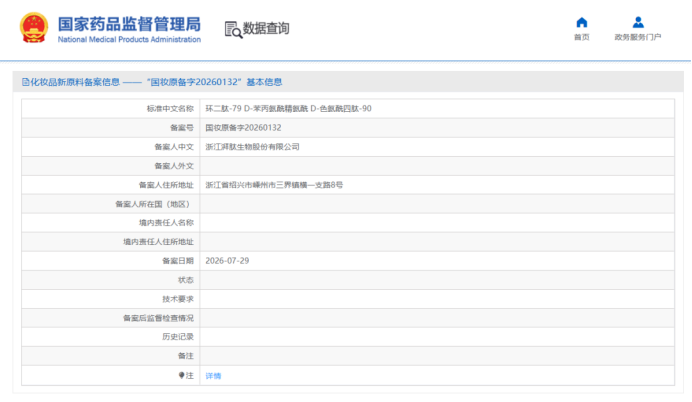Click the marker icon beside 注
Screen dimensions: 692x402
coord(181,376)
